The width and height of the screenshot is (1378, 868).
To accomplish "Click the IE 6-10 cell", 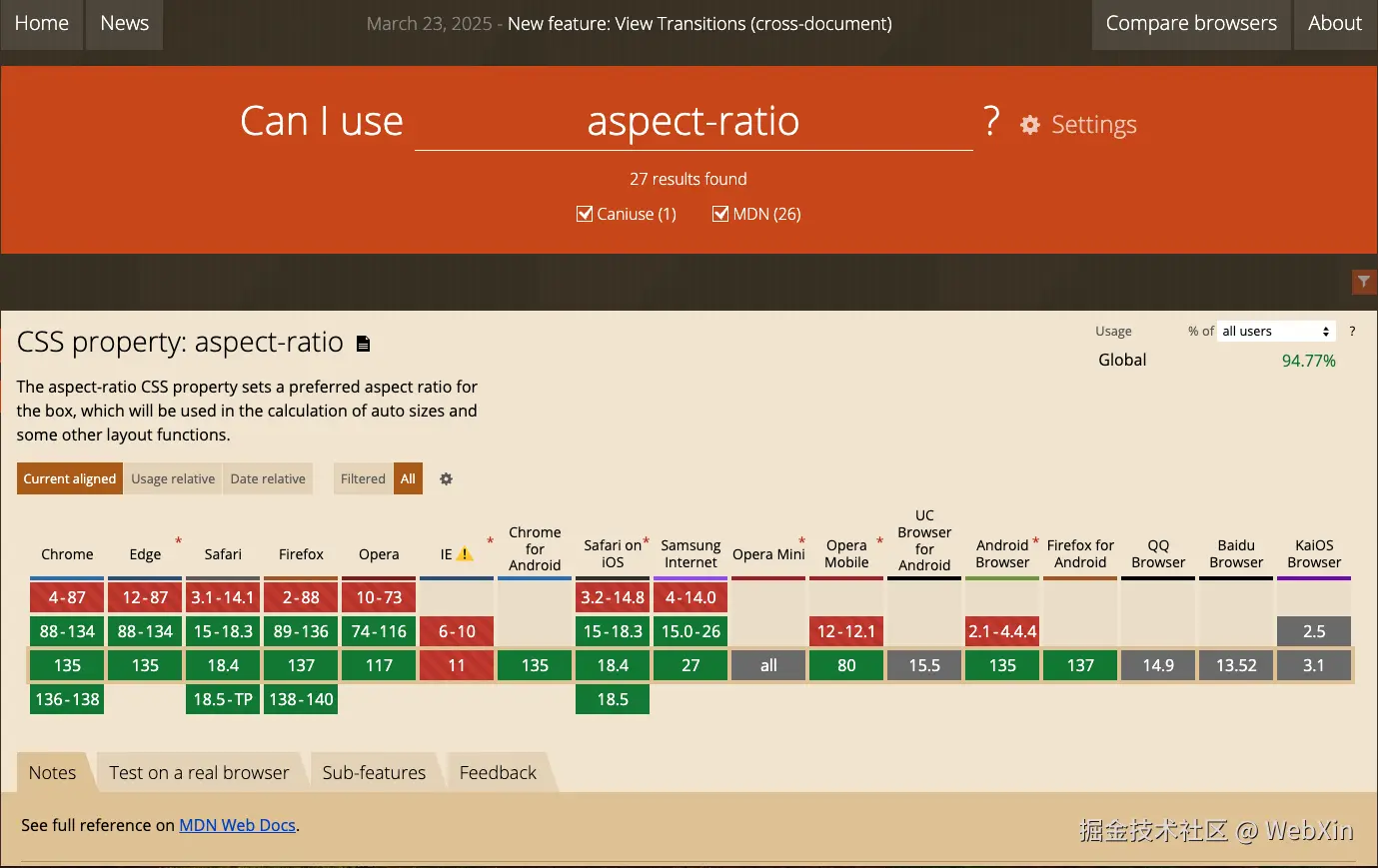I will pos(457,631).
